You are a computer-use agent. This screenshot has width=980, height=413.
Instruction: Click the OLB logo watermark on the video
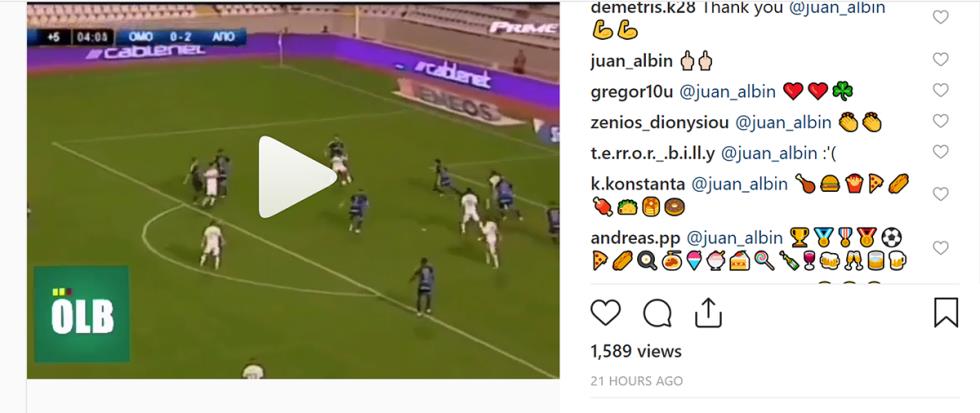[x=82, y=314]
